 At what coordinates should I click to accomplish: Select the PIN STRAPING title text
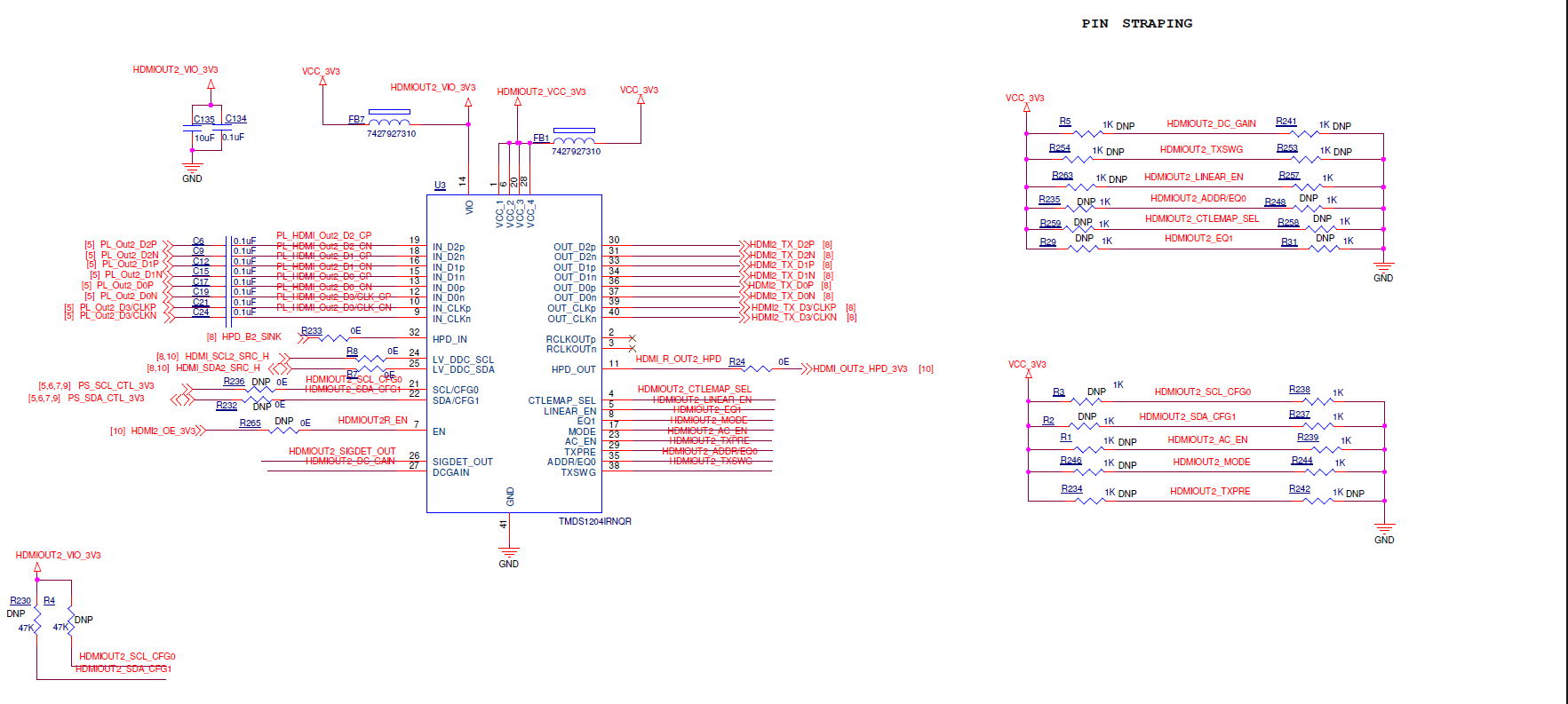point(1136,23)
